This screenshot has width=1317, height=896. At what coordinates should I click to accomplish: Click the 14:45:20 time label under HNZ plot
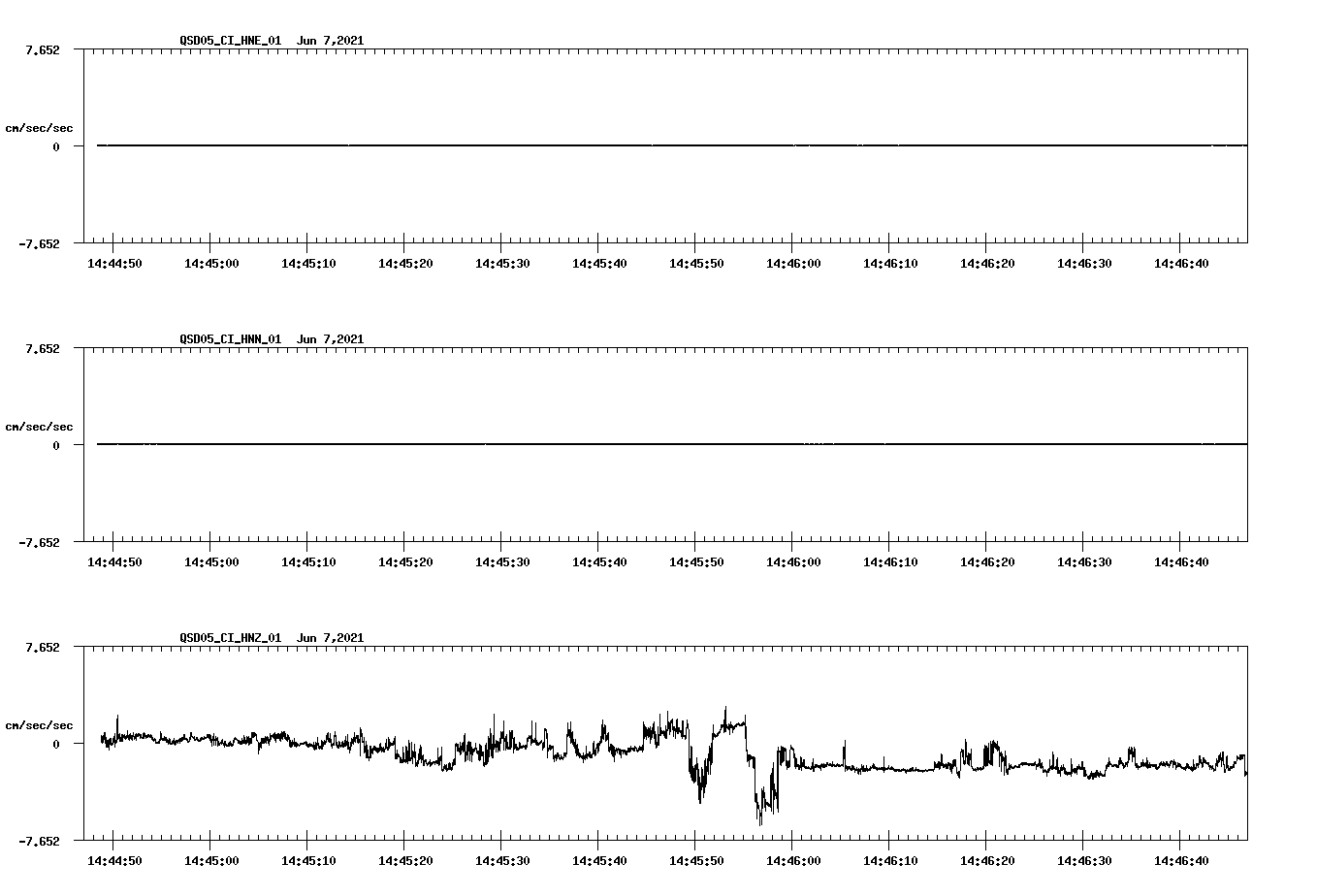click(x=405, y=861)
